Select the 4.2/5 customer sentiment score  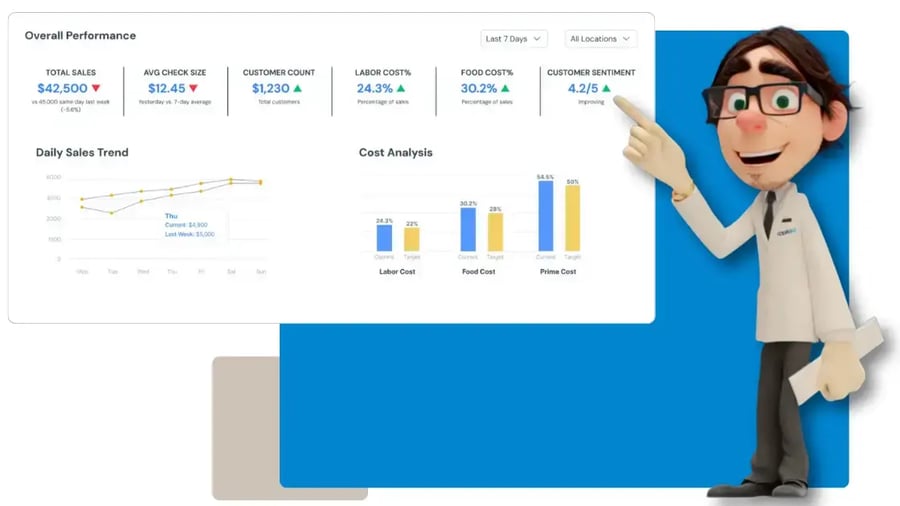582,88
